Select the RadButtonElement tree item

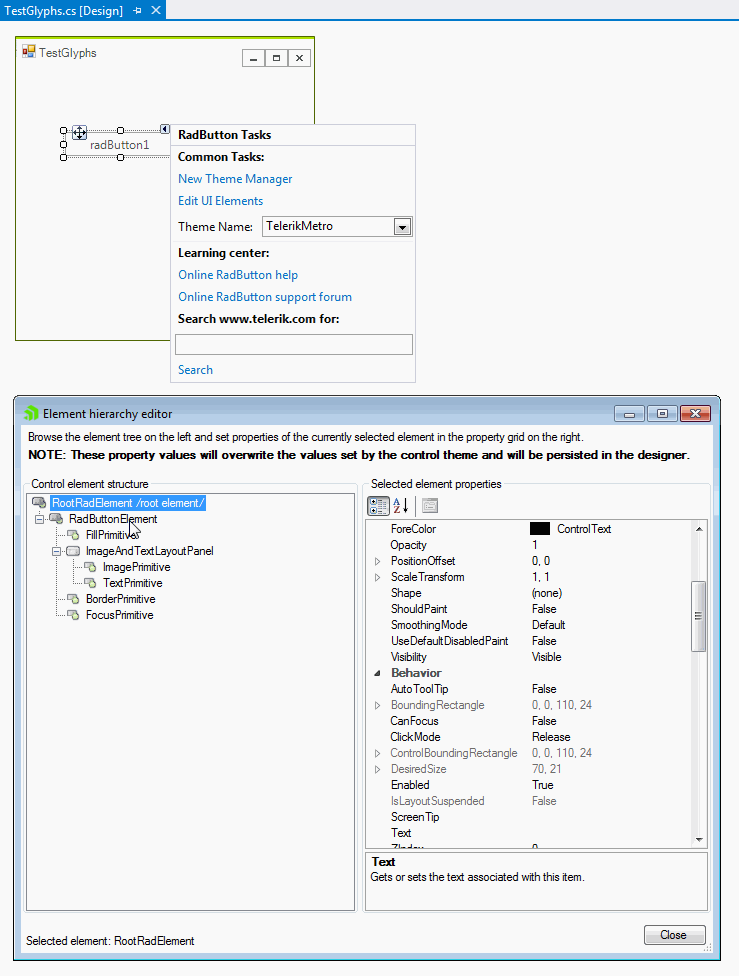coord(113,518)
